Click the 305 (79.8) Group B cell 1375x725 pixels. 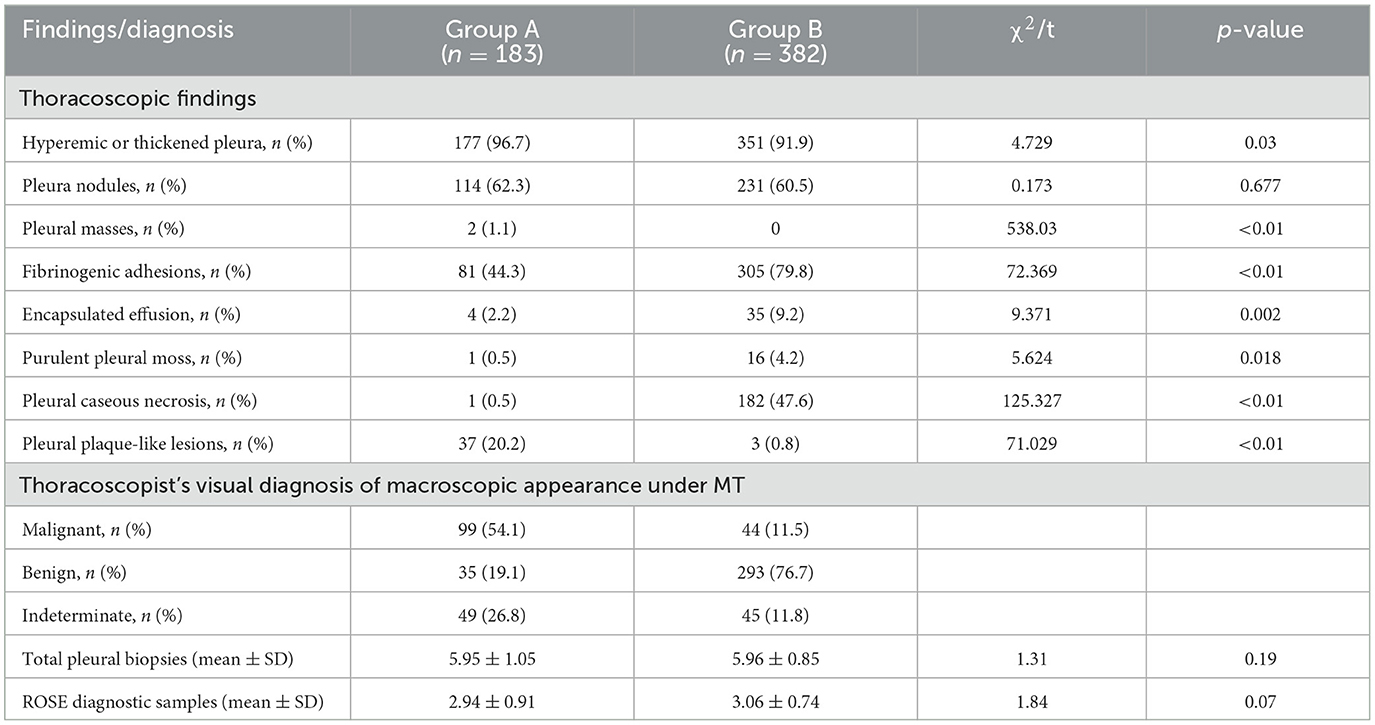pos(775,271)
